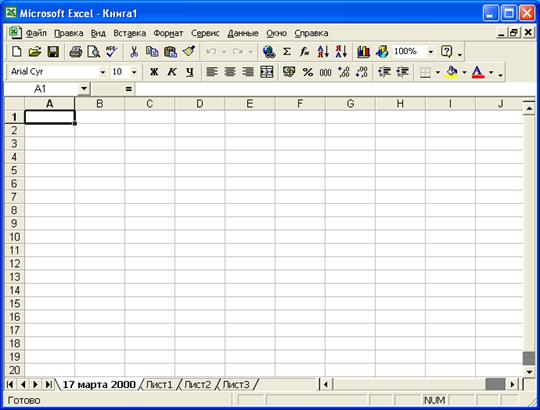Expand the 100% zoom dropdown
Viewport: 540px width, 410px height.
(431, 52)
